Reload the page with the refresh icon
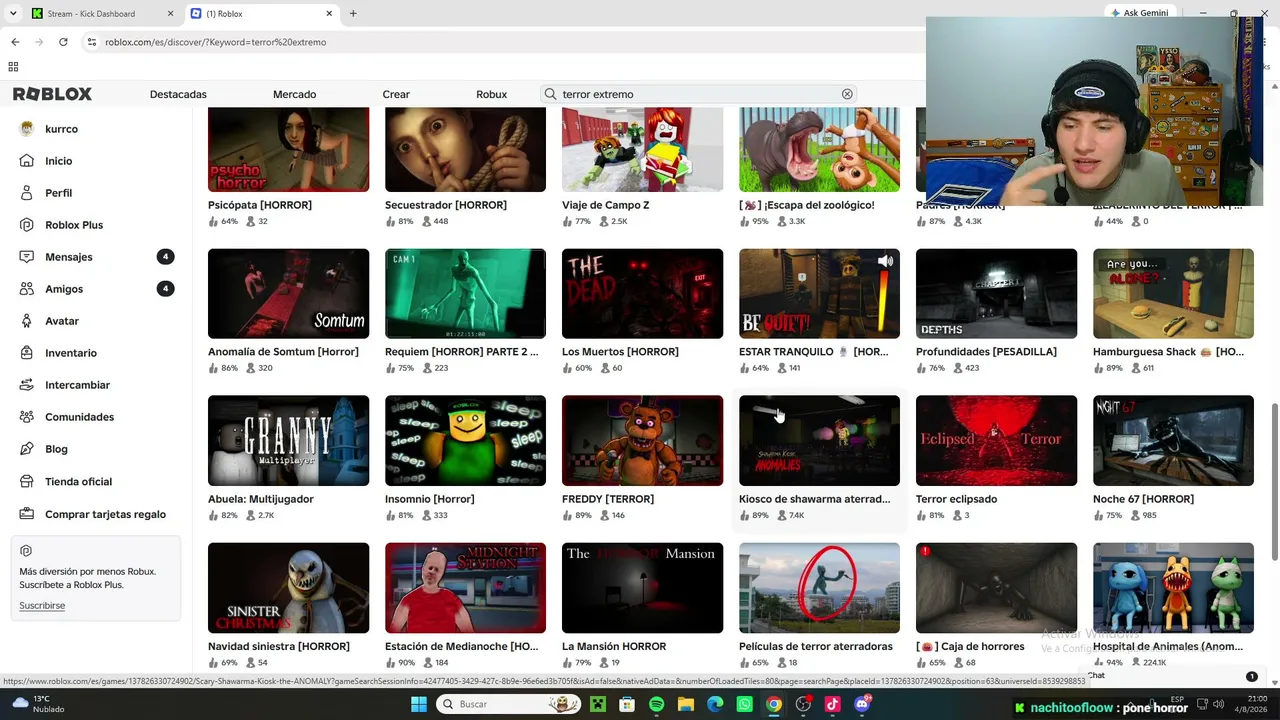Screen dimensions: 1280x720 [x=63, y=42]
